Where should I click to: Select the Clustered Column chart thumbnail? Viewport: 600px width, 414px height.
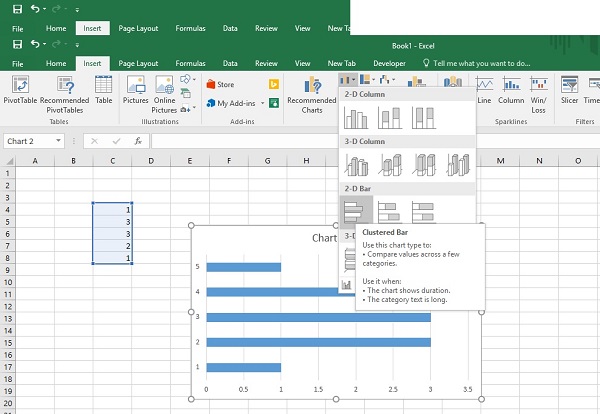pos(356,117)
